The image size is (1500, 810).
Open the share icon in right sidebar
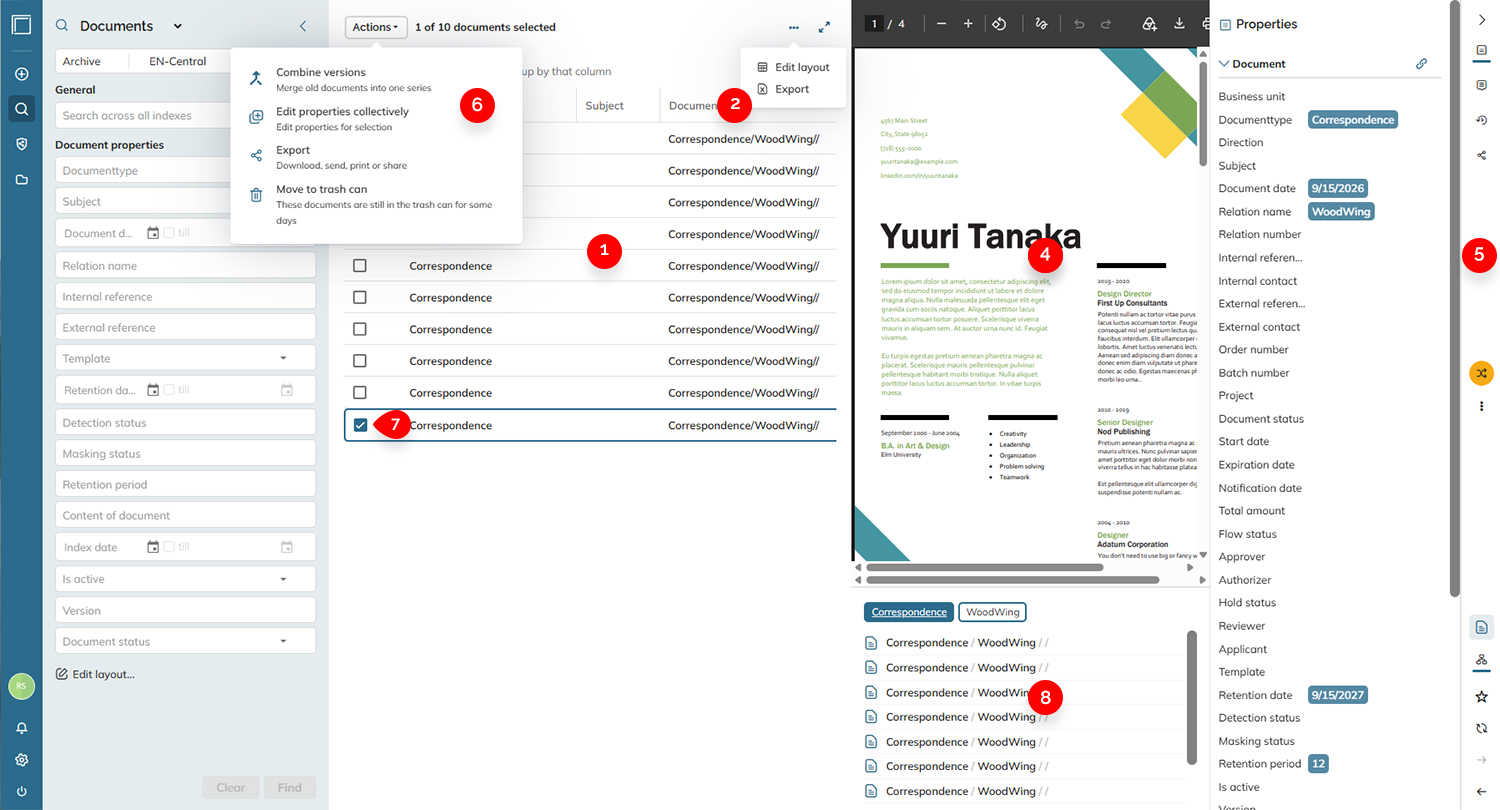(x=1482, y=155)
